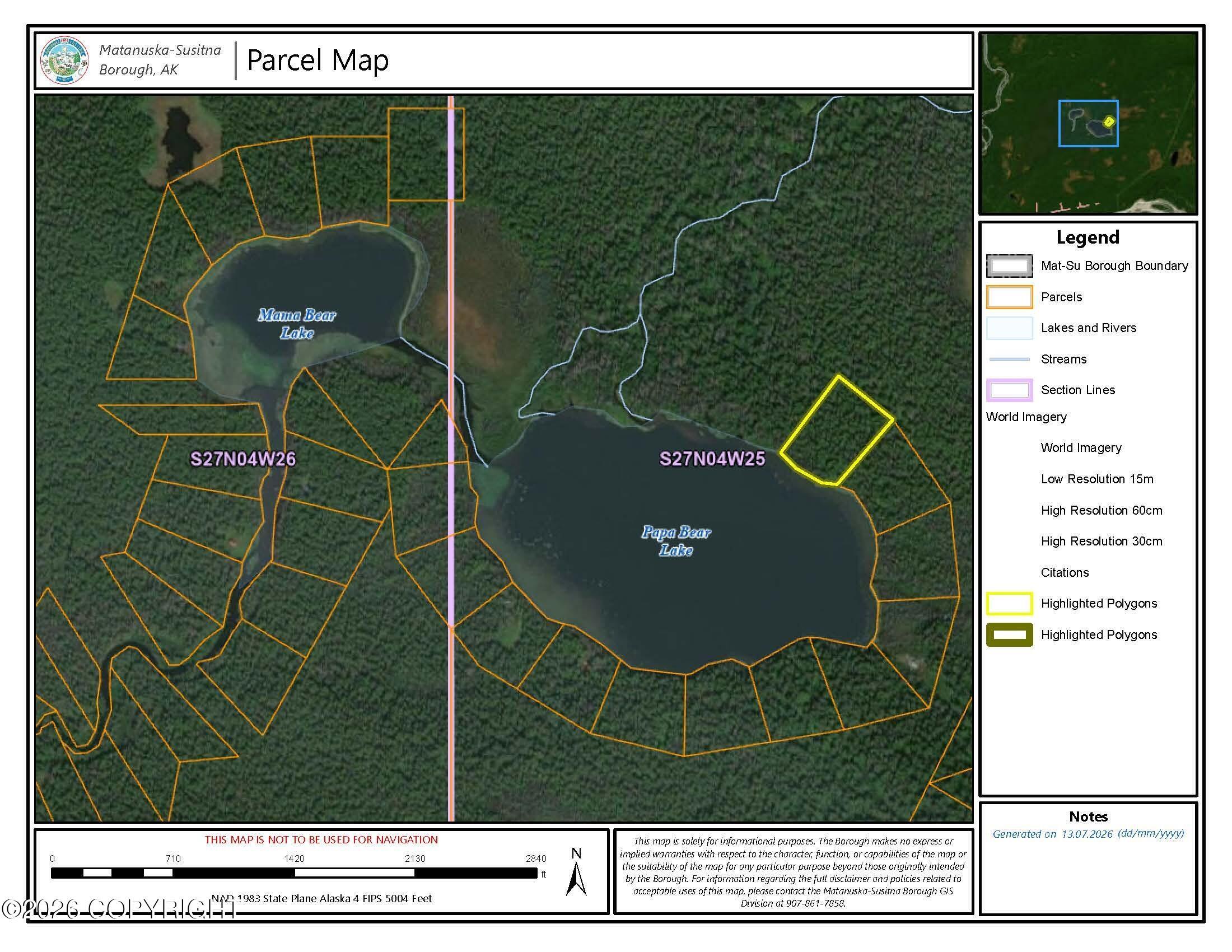This screenshot has width=1232, height=952.
Task: Click the Papa Bear Lake label
Action: (x=676, y=541)
